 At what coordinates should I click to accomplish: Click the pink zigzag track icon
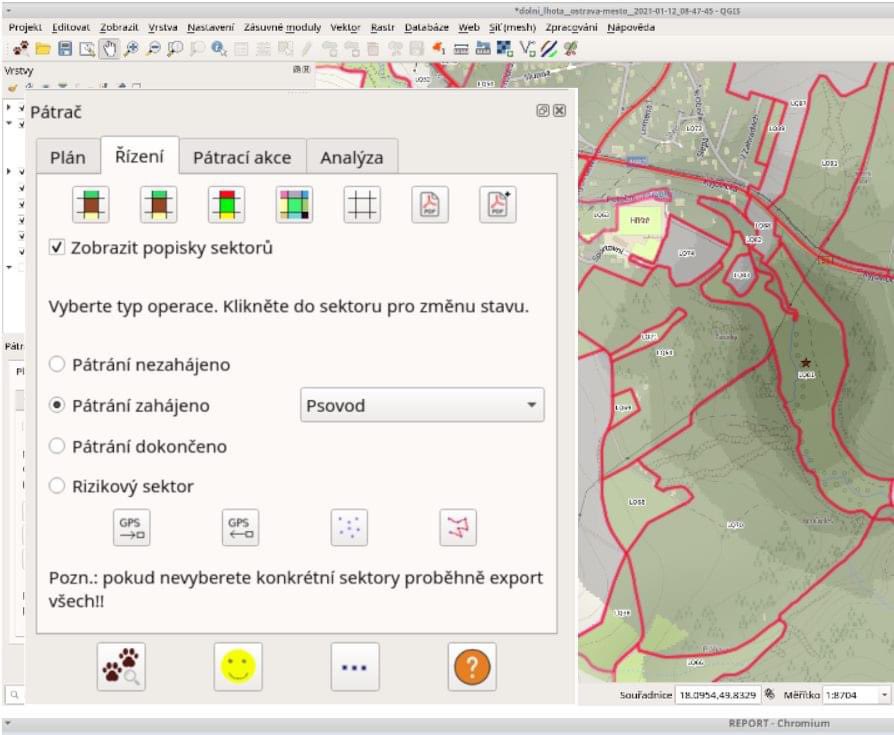458,527
